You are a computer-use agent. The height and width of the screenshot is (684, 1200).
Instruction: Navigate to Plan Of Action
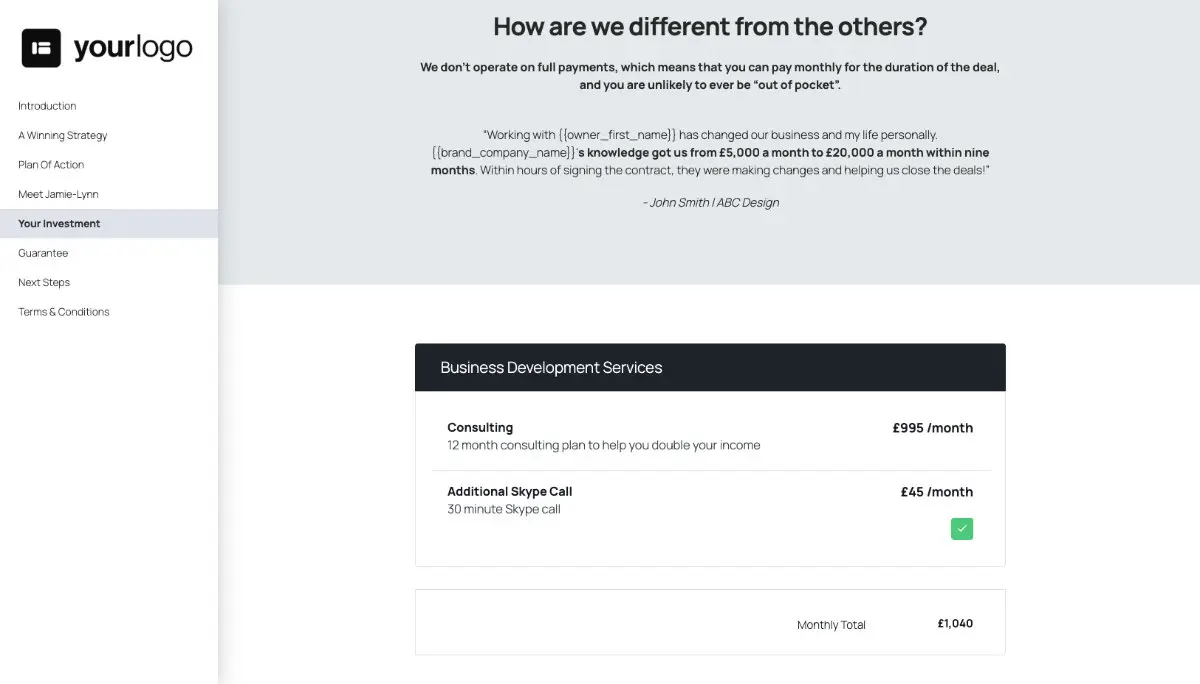(x=50, y=164)
